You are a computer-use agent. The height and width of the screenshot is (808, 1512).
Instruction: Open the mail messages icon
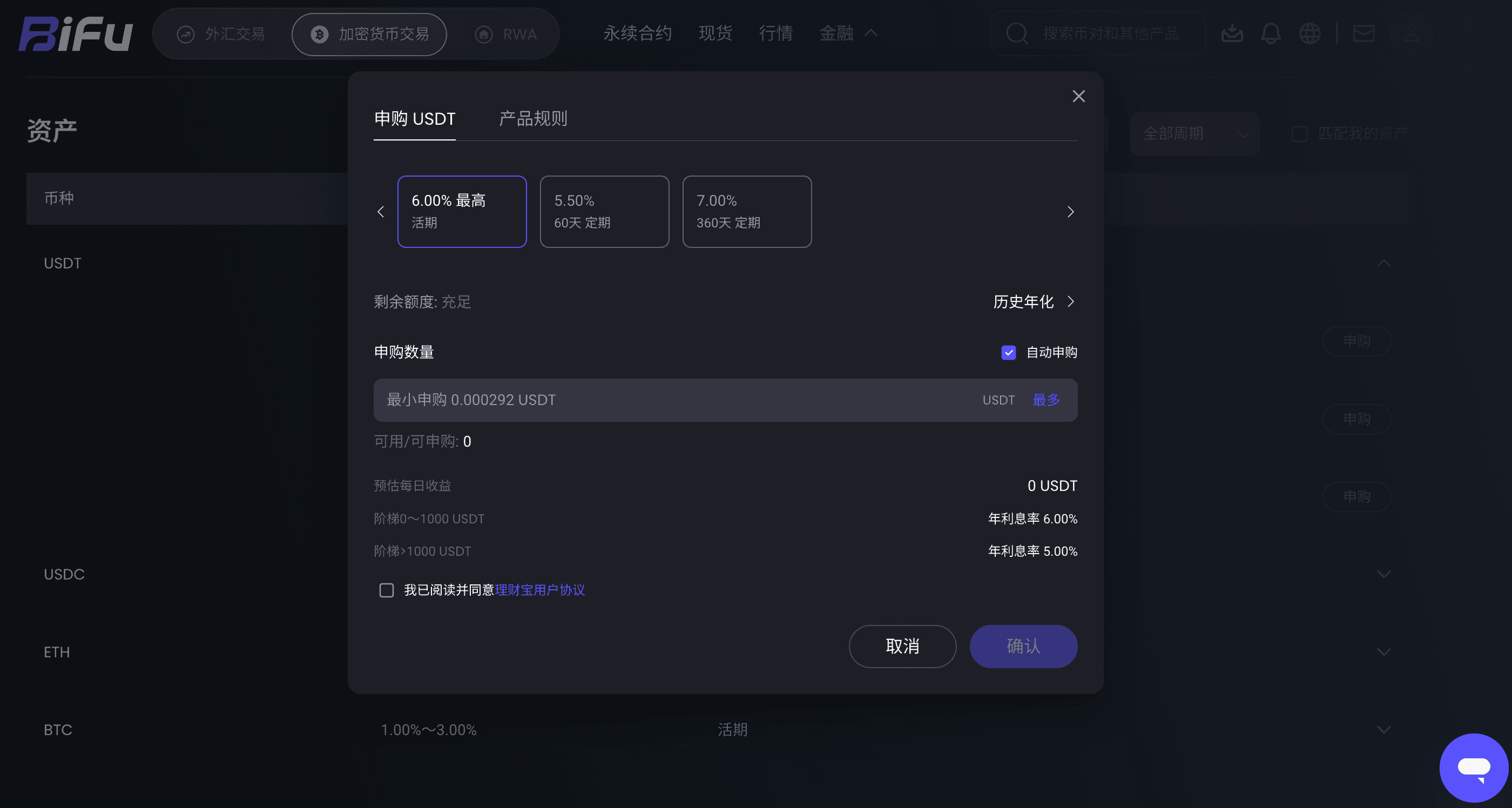[1363, 33]
